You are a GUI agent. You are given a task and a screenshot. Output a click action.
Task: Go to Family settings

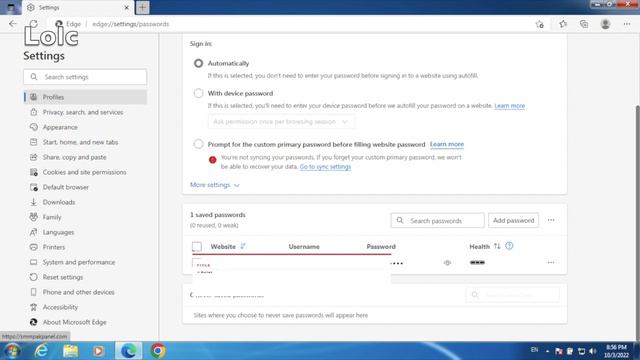pyautogui.click(x=52, y=217)
